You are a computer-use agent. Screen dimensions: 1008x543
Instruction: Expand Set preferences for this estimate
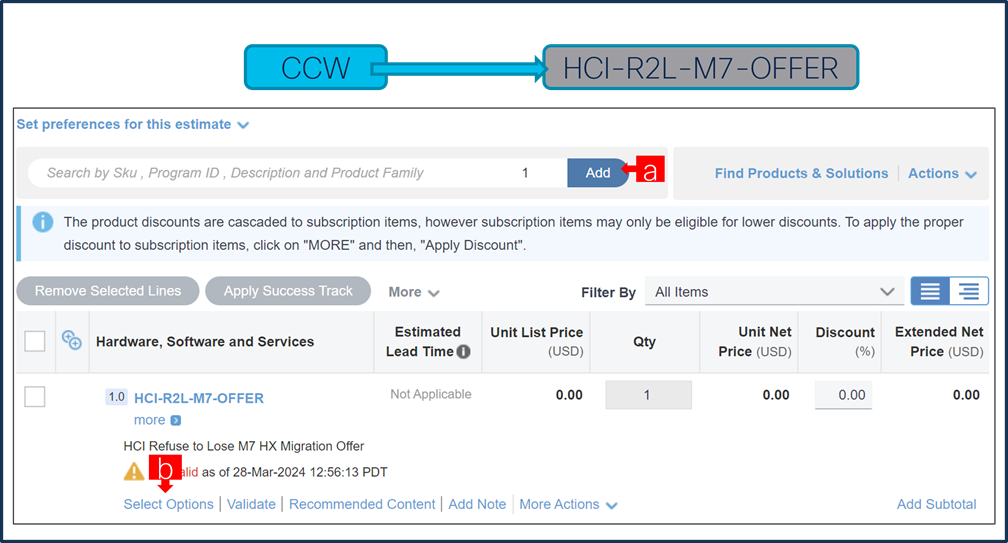[x=132, y=125]
